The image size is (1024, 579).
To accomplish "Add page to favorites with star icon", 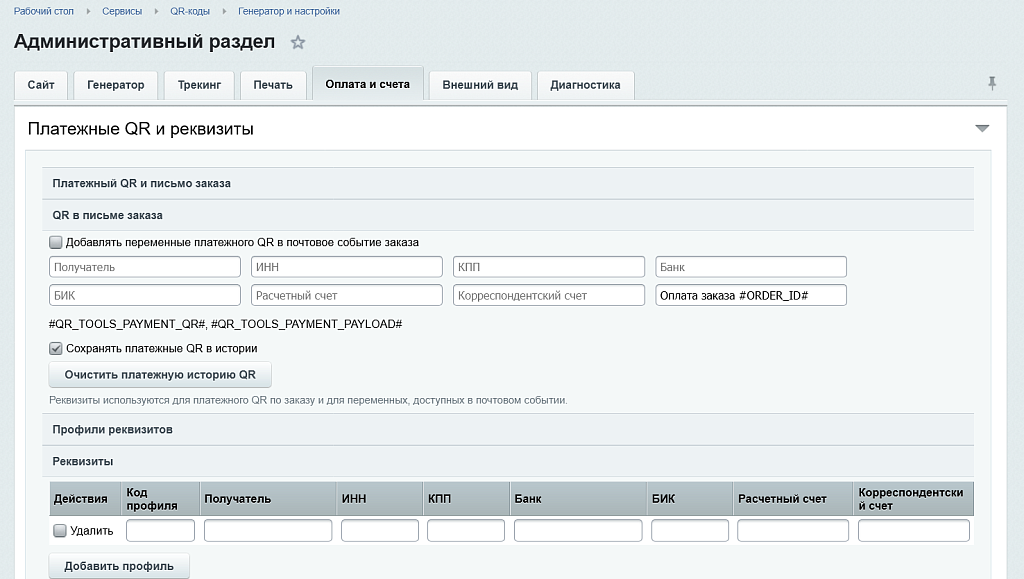I will [298, 42].
